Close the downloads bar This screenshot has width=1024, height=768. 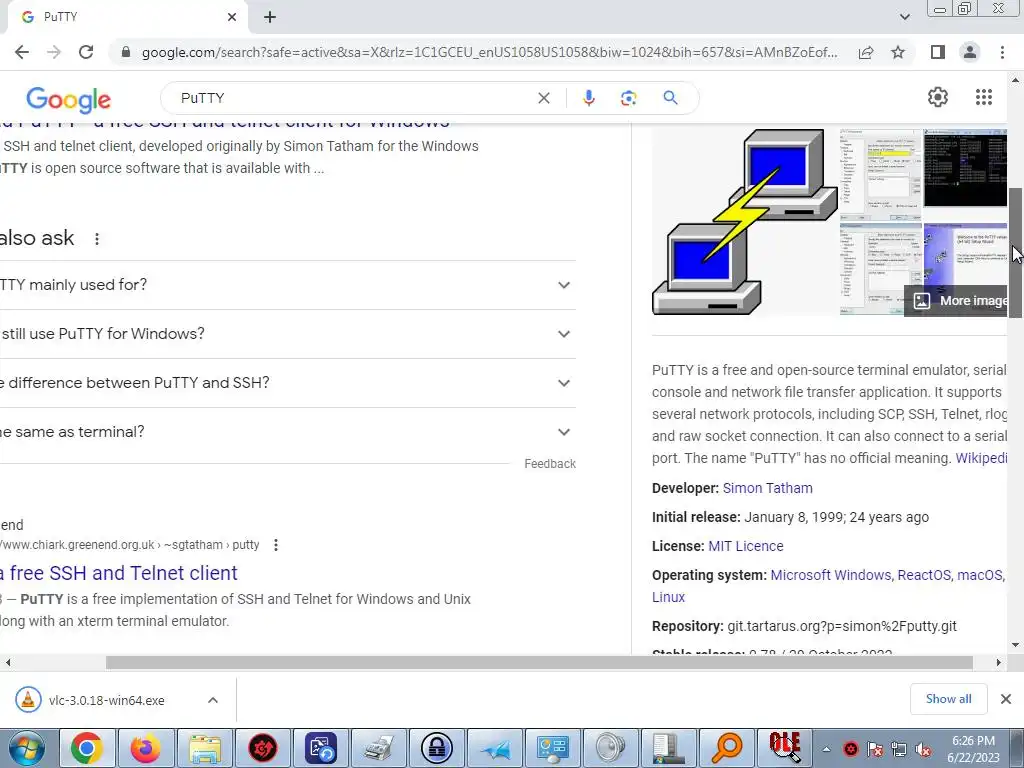(x=1006, y=699)
